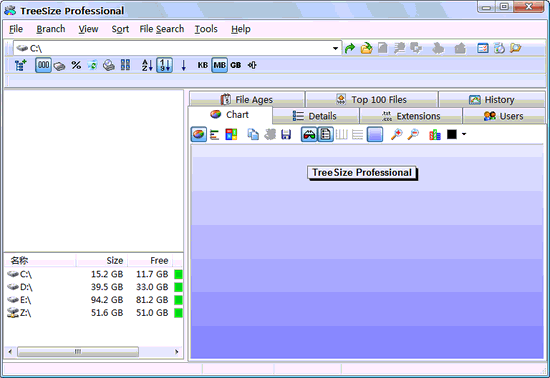Switch units to GB
This screenshot has width=550, height=378.
[236, 65]
